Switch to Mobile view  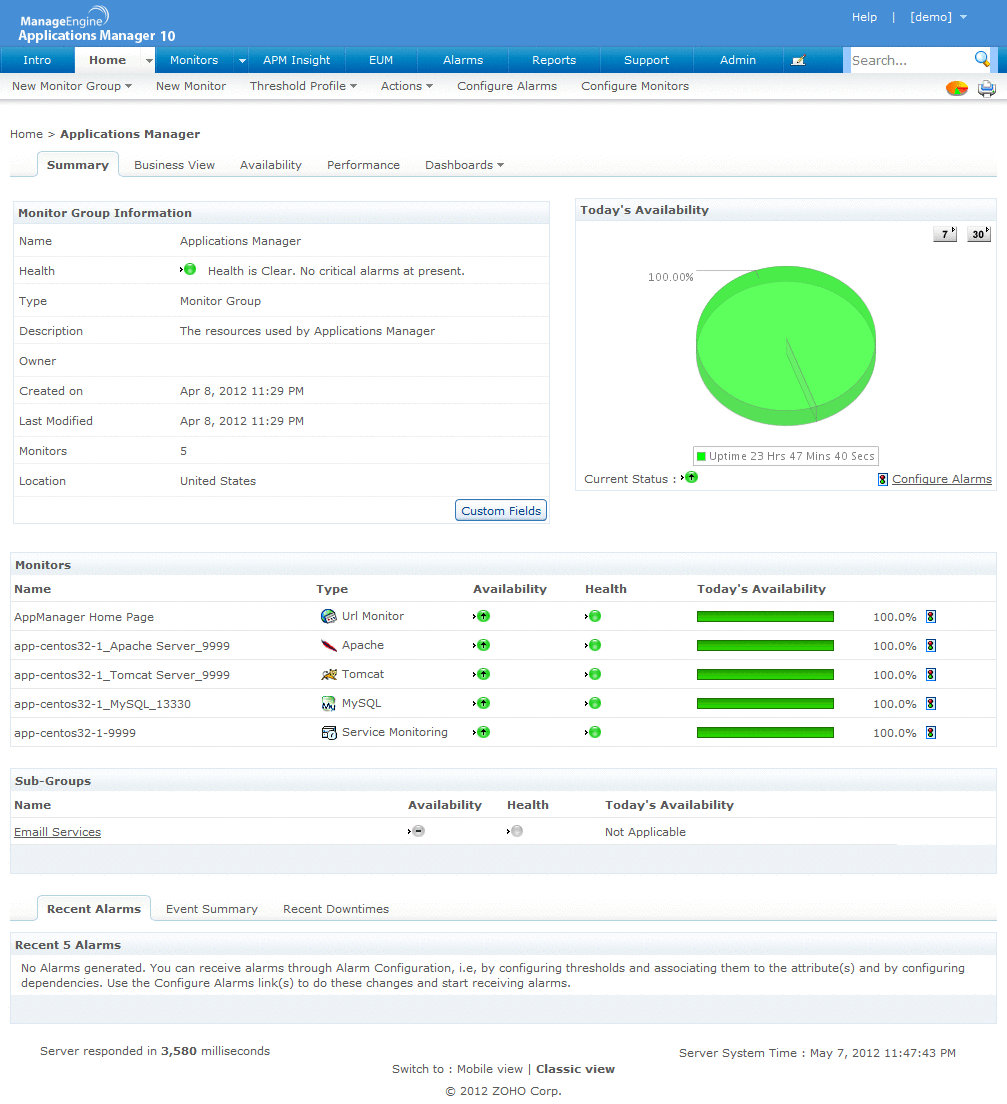click(x=489, y=1069)
